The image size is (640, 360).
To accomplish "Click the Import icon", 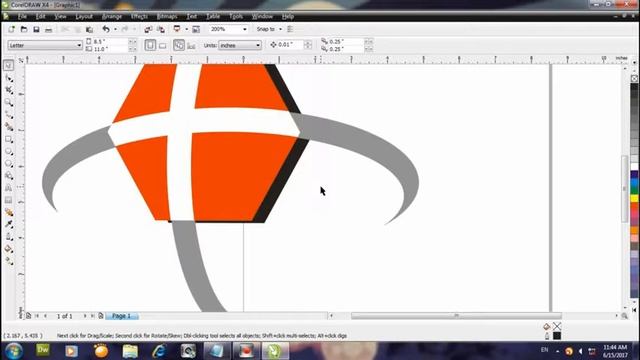I will pos(148,29).
